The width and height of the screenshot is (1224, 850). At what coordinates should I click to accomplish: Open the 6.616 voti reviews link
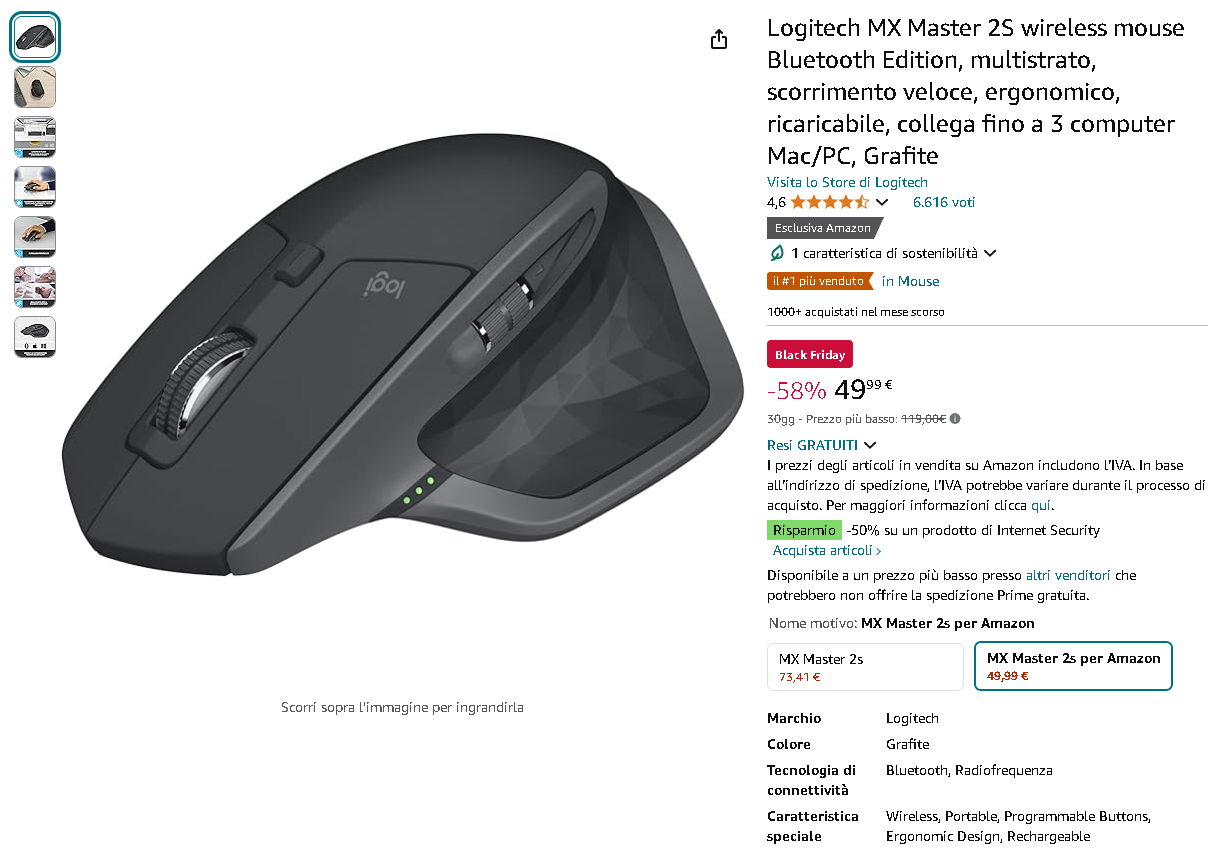944,202
